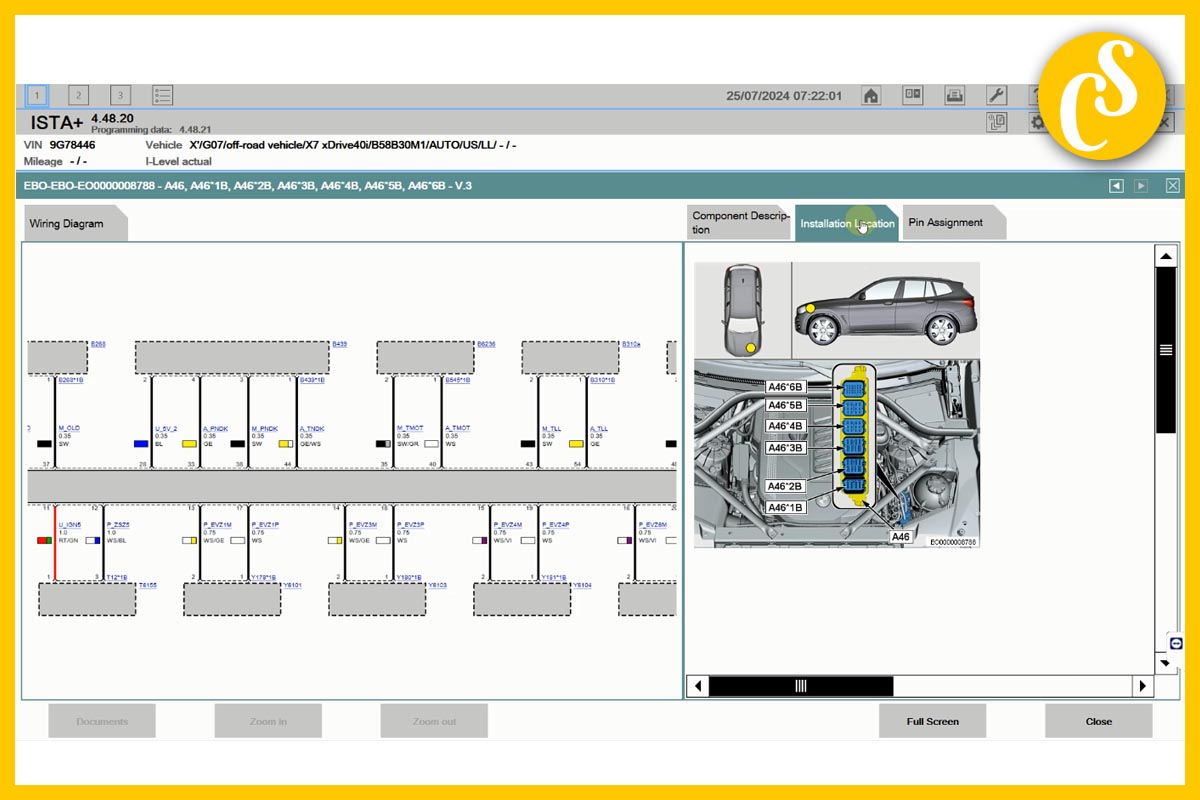The width and height of the screenshot is (1200, 800).
Task: Close the wiring diagram with the Close button
Action: pos(1098,720)
